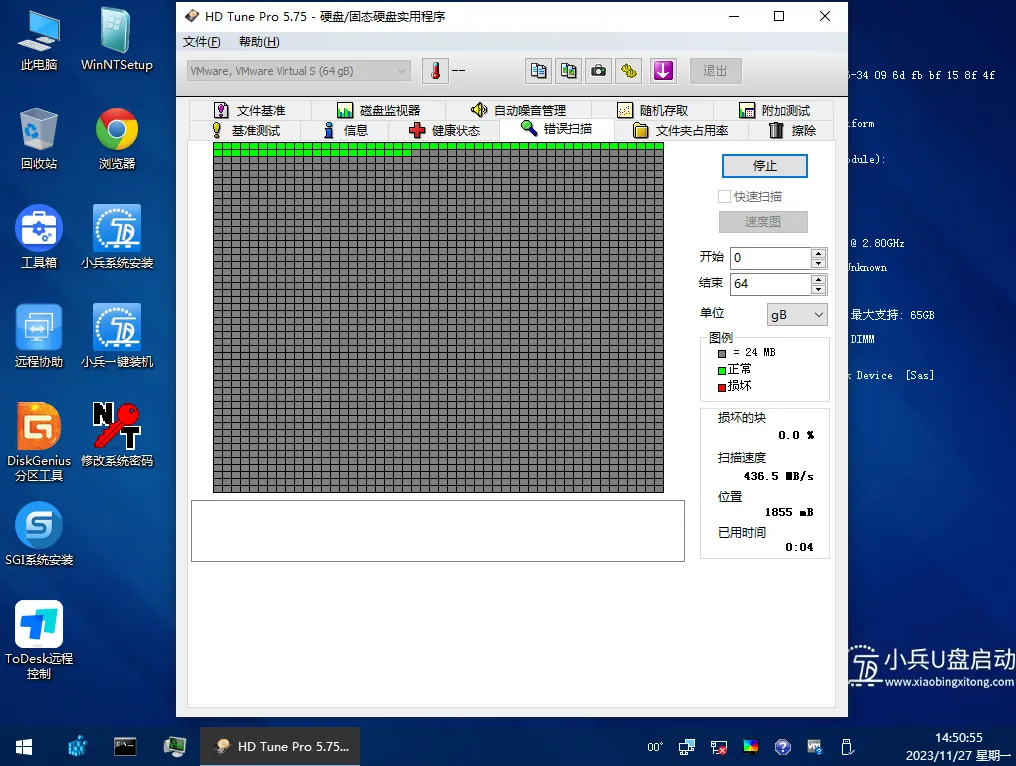Viewport: 1016px width, 766px height.
Task: Open 修改系统密码 desktop icon
Action: (x=117, y=435)
